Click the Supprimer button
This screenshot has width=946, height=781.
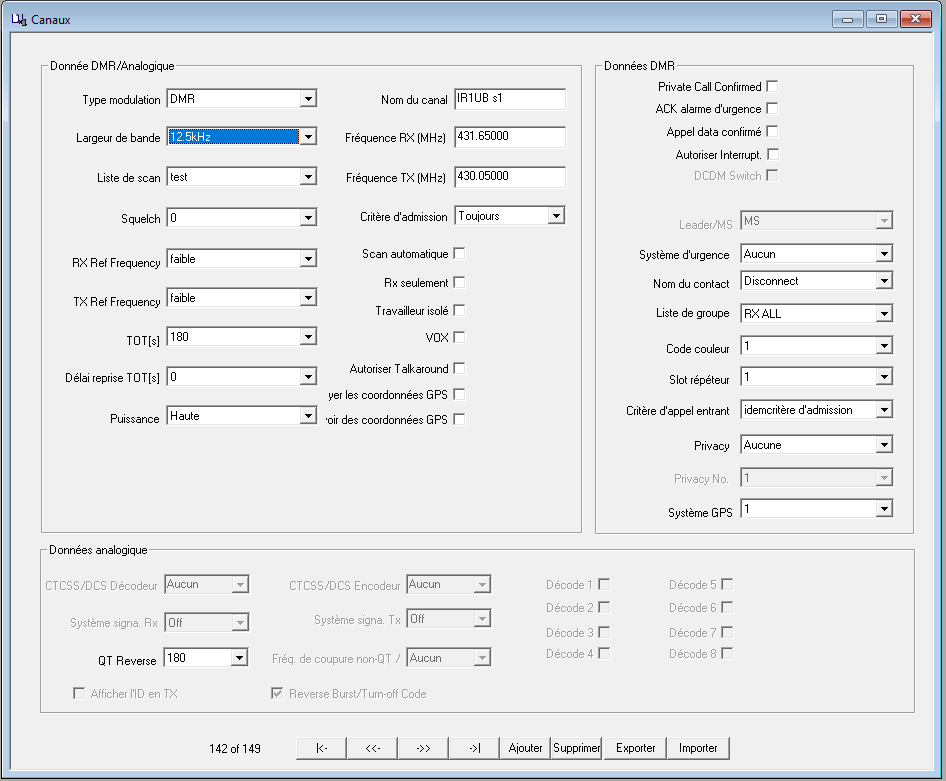577,748
